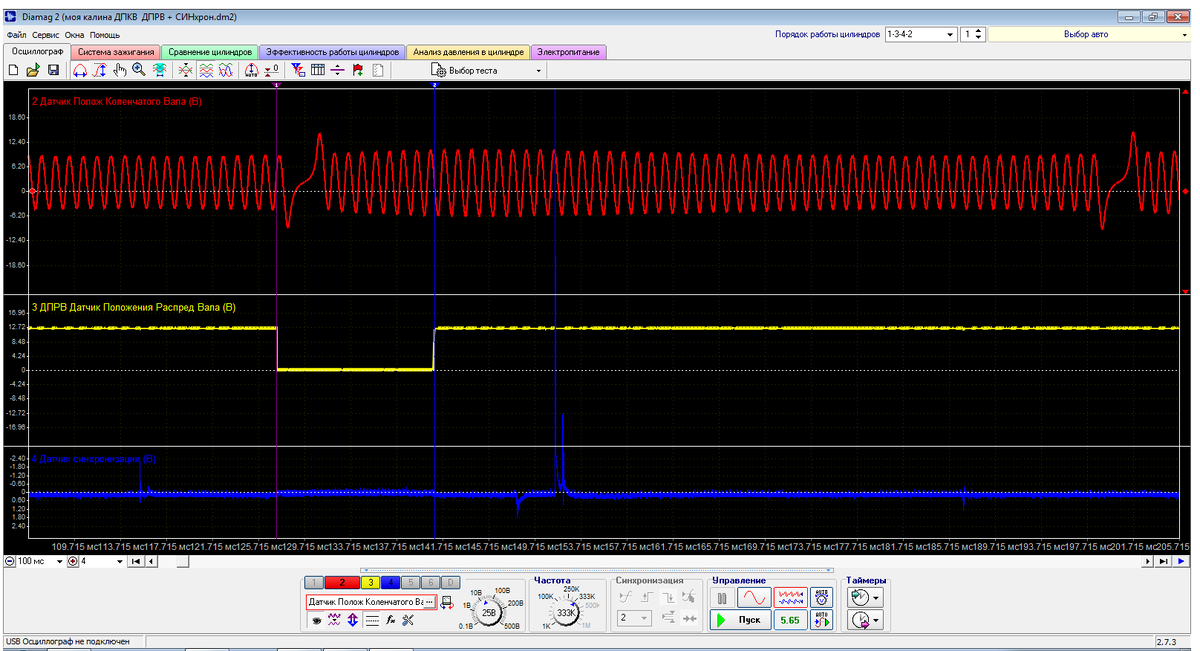
Task: Click the pause button in Управление
Action: (x=722, y=597)
